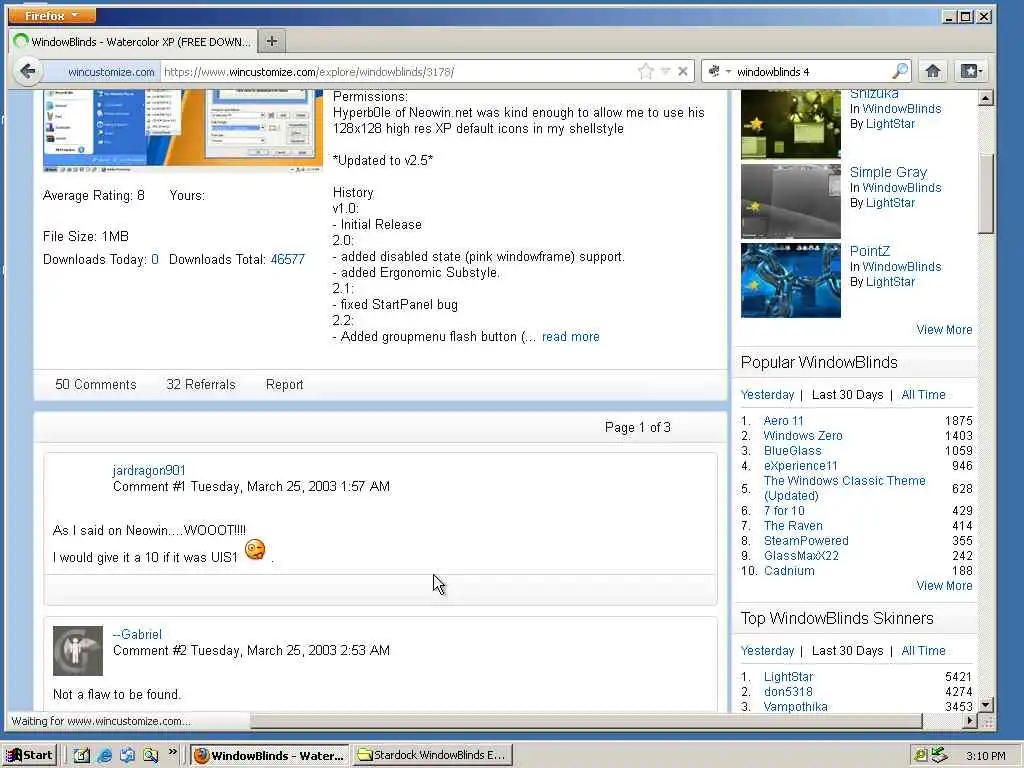Screen dimensions: 1024x768
Task: Click the Downloads Today count 0
Action: tap(155, 259)
